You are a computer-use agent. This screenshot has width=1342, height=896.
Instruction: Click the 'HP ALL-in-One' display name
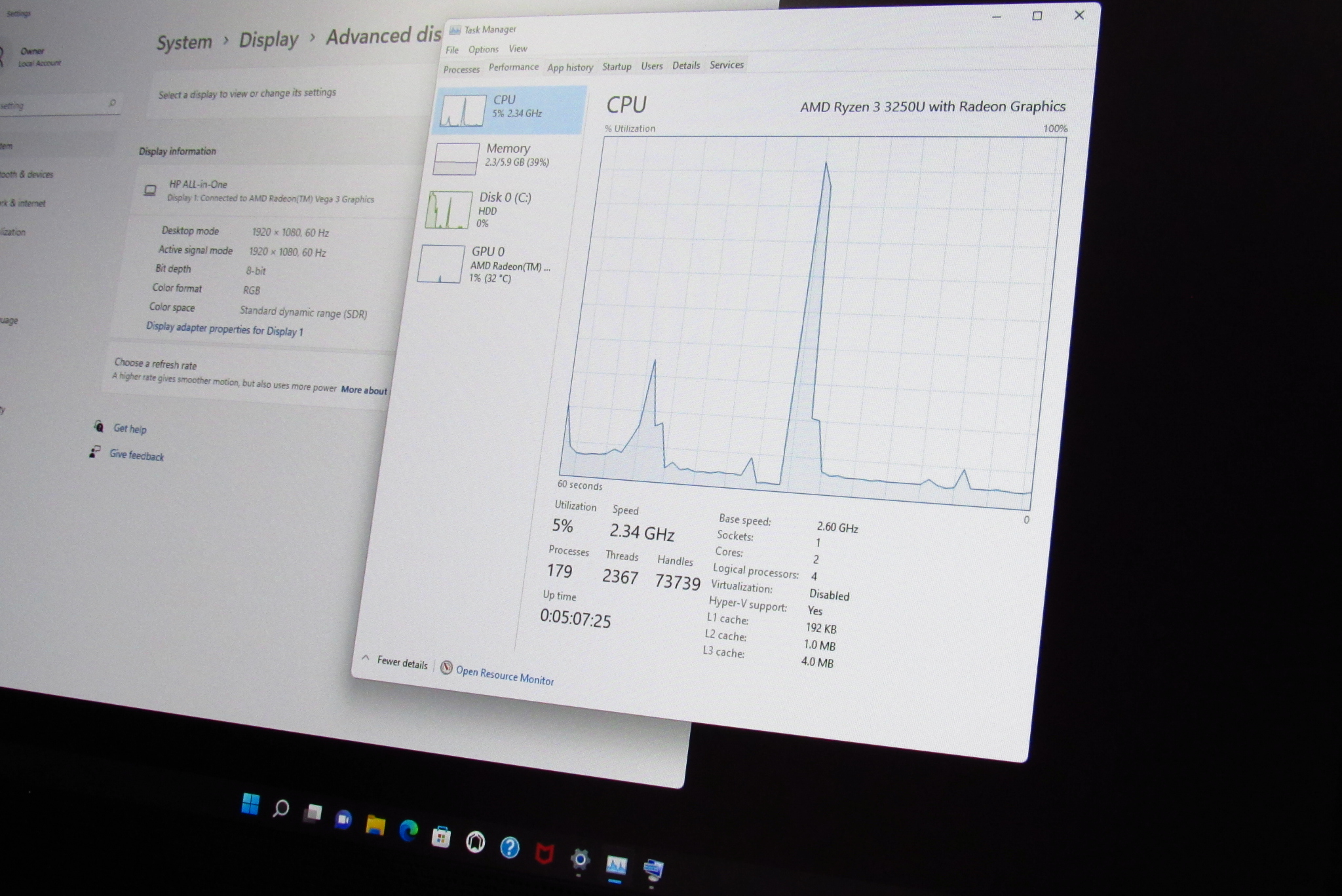click(198, 185)
